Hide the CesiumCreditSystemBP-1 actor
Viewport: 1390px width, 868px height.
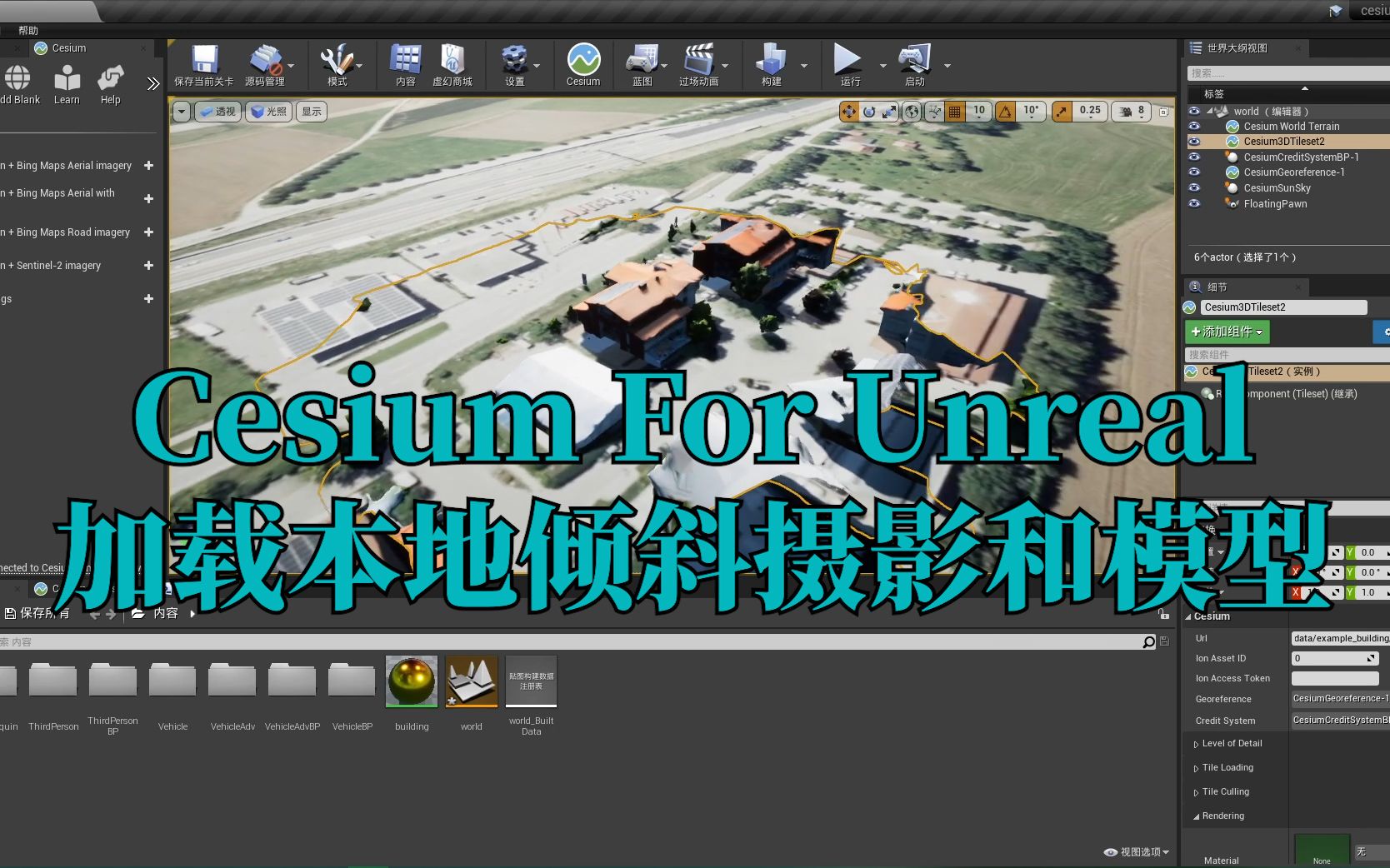[x=1194, y=157]
